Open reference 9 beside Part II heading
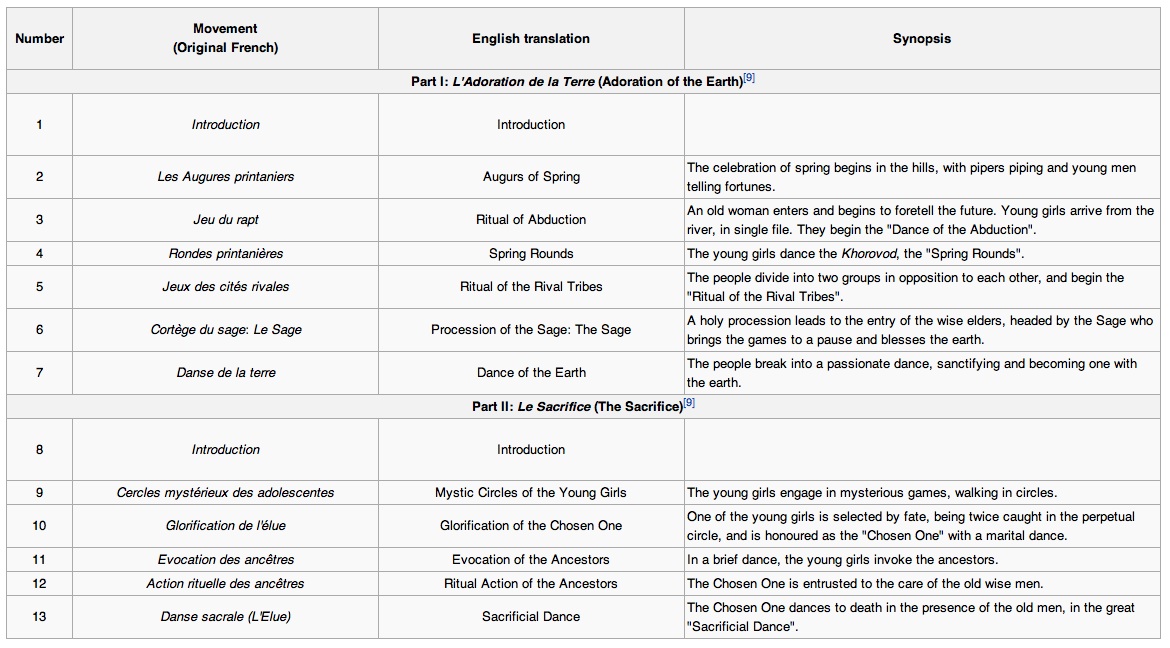The image size is (1170, 648). (689, 403)
